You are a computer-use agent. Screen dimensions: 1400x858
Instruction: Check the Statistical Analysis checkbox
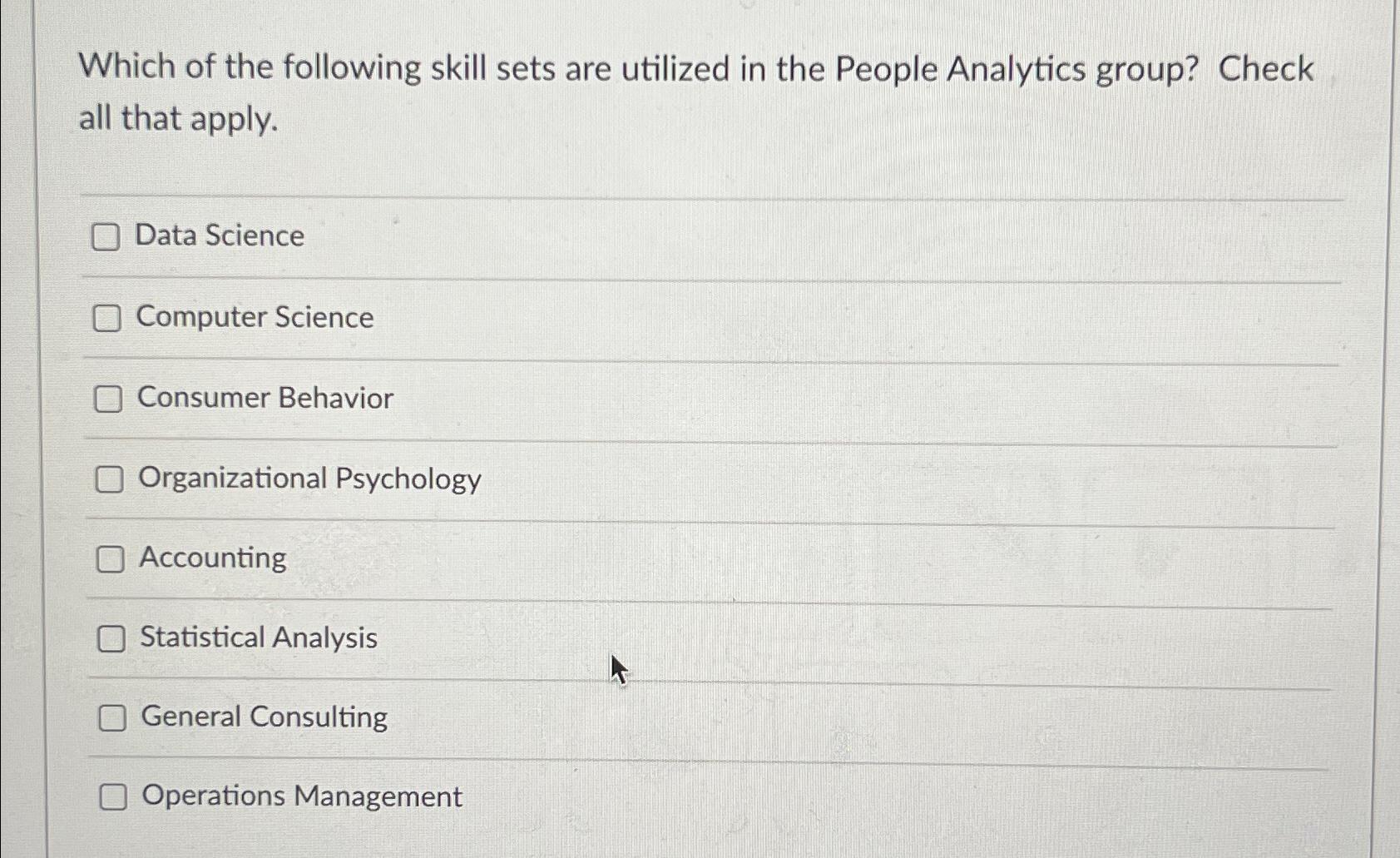click(111, 637)
